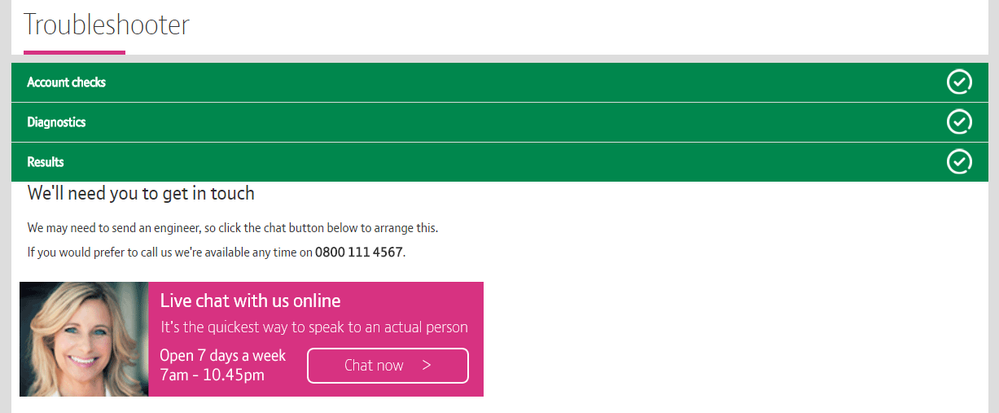This screenshot has height=413, width=999.
Task: Click the Troubleshooter heading
Action: point(106,25)
